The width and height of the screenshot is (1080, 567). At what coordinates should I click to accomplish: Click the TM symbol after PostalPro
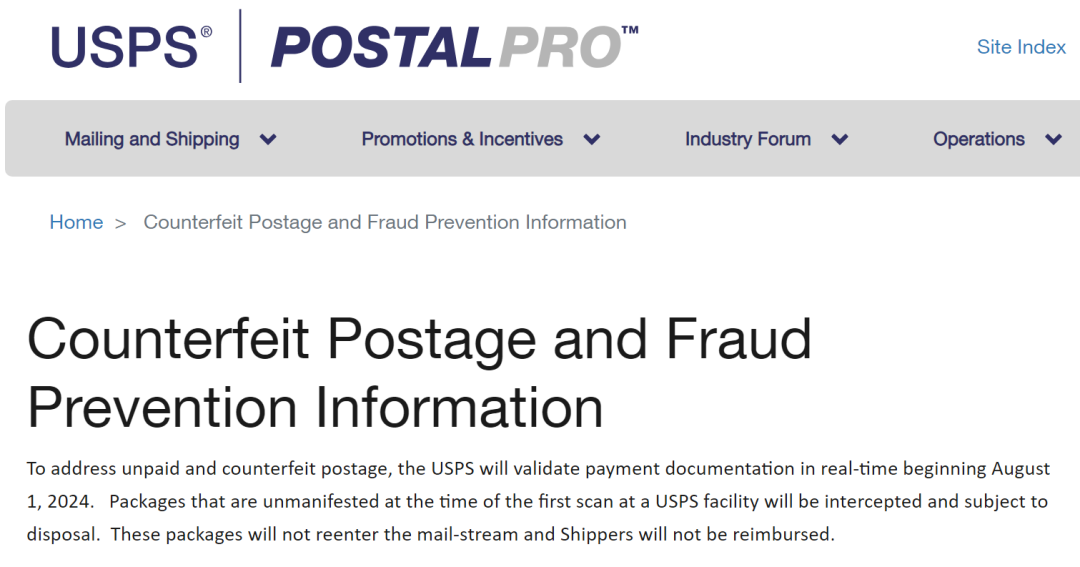(630, 31)
